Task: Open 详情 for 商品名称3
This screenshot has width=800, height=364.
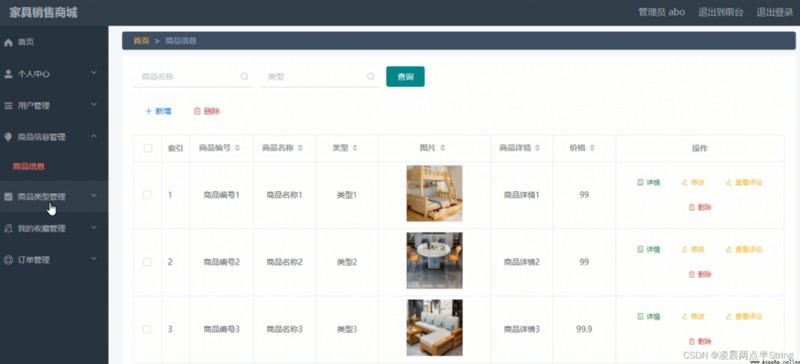Action: 648,317
